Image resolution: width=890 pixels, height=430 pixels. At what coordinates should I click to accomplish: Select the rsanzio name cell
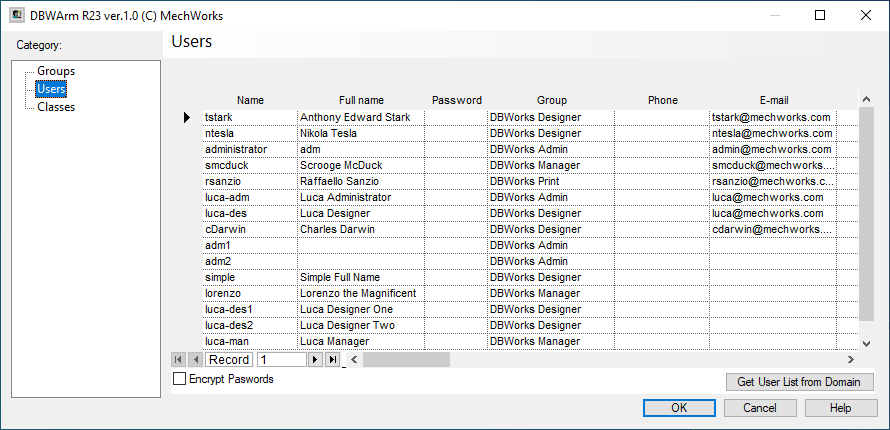tap(250, 182)
